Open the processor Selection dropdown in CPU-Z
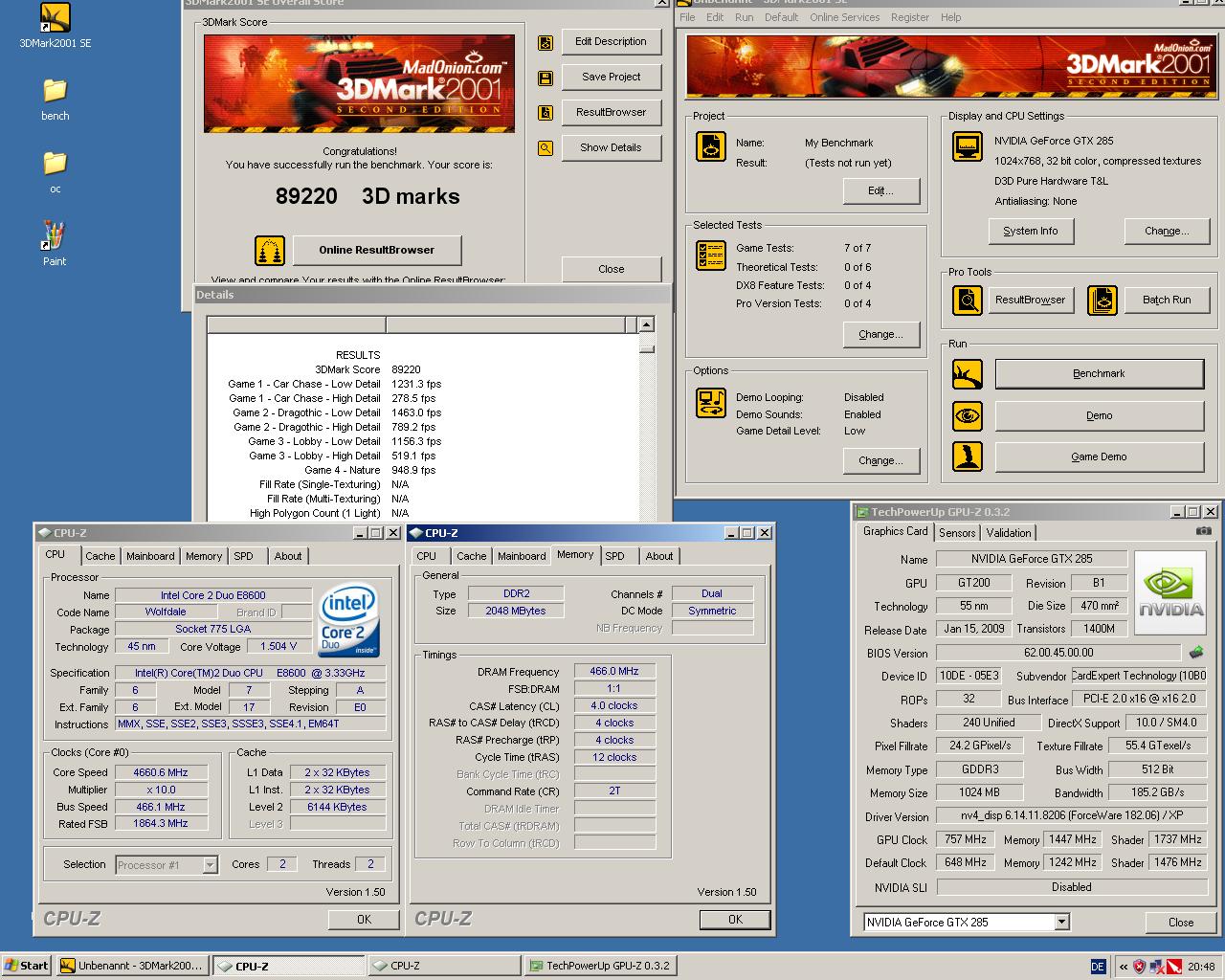This screenshot has height=980, width=1225. [210, 865]
